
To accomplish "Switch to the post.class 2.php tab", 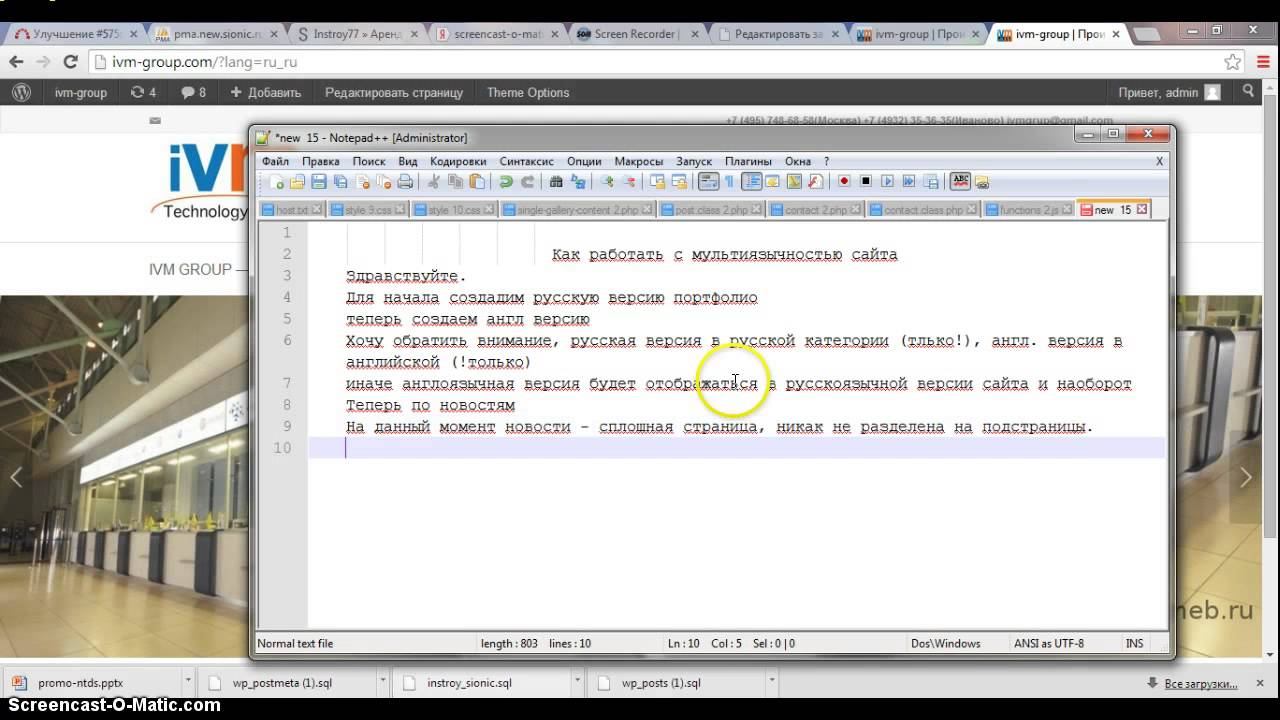I will [x=711, y=210].
